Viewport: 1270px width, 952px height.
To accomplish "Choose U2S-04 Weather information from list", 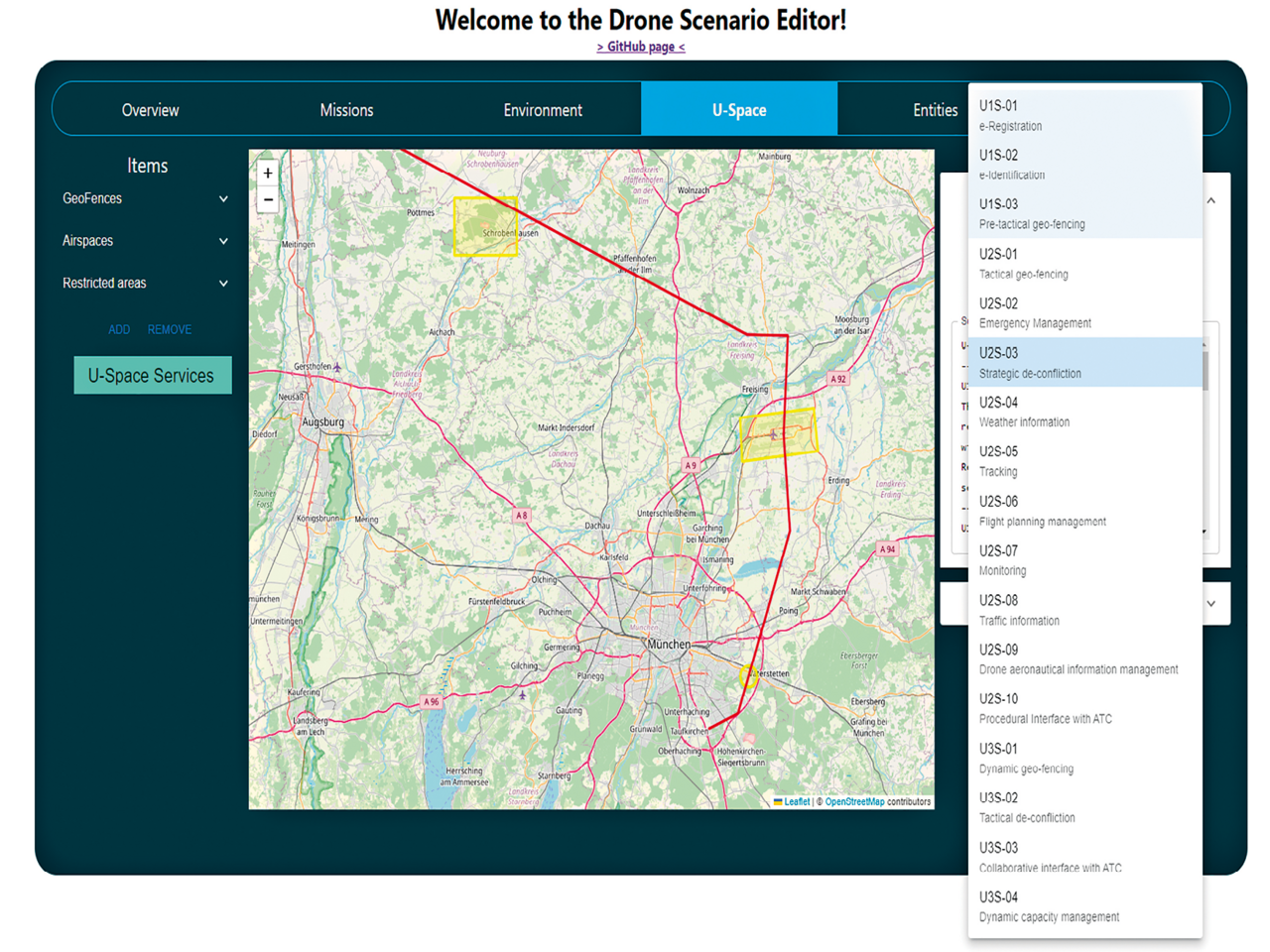I will tap(1084, 412).
